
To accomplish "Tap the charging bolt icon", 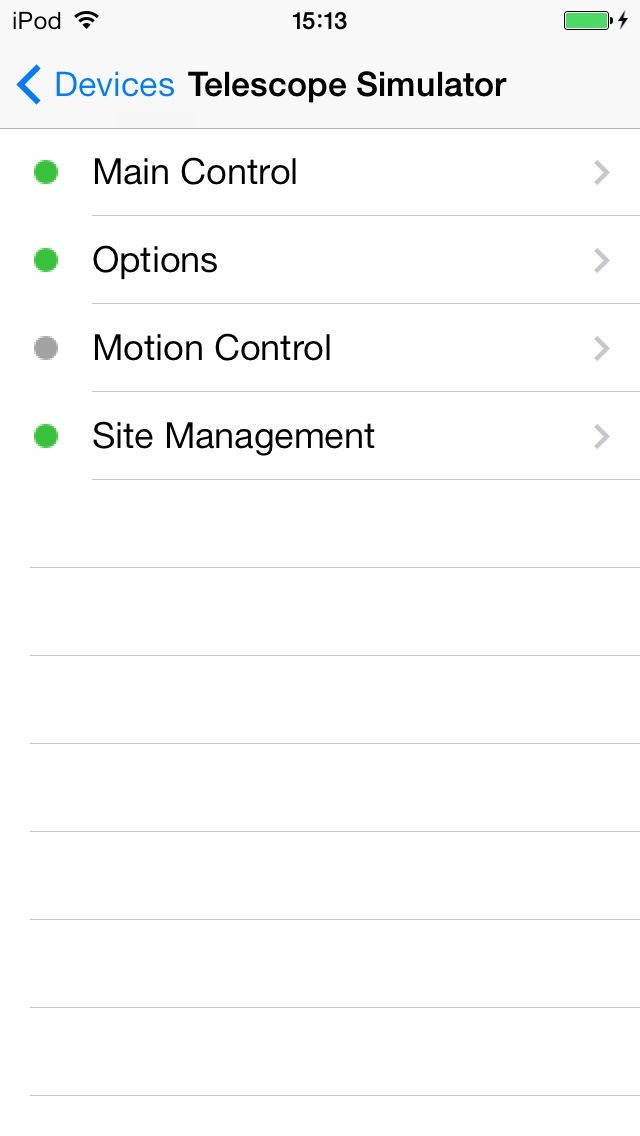I will point(623,21).
